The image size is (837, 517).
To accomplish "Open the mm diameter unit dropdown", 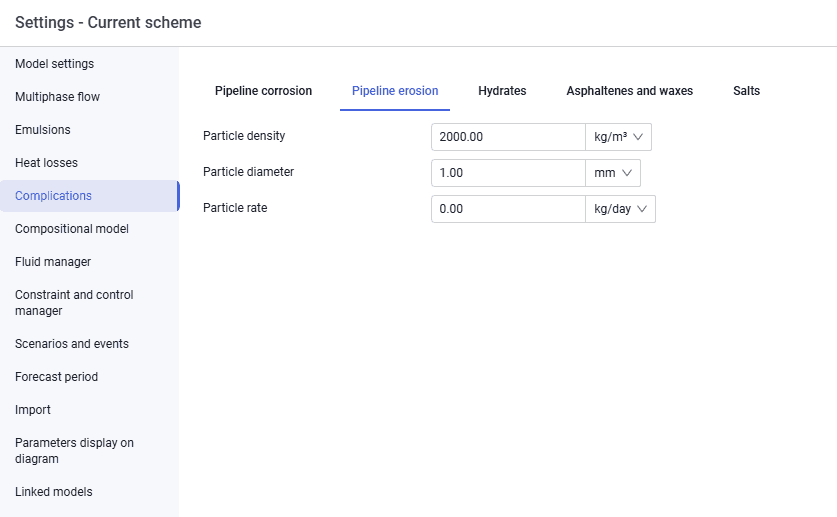I will (x=613, y=173).
